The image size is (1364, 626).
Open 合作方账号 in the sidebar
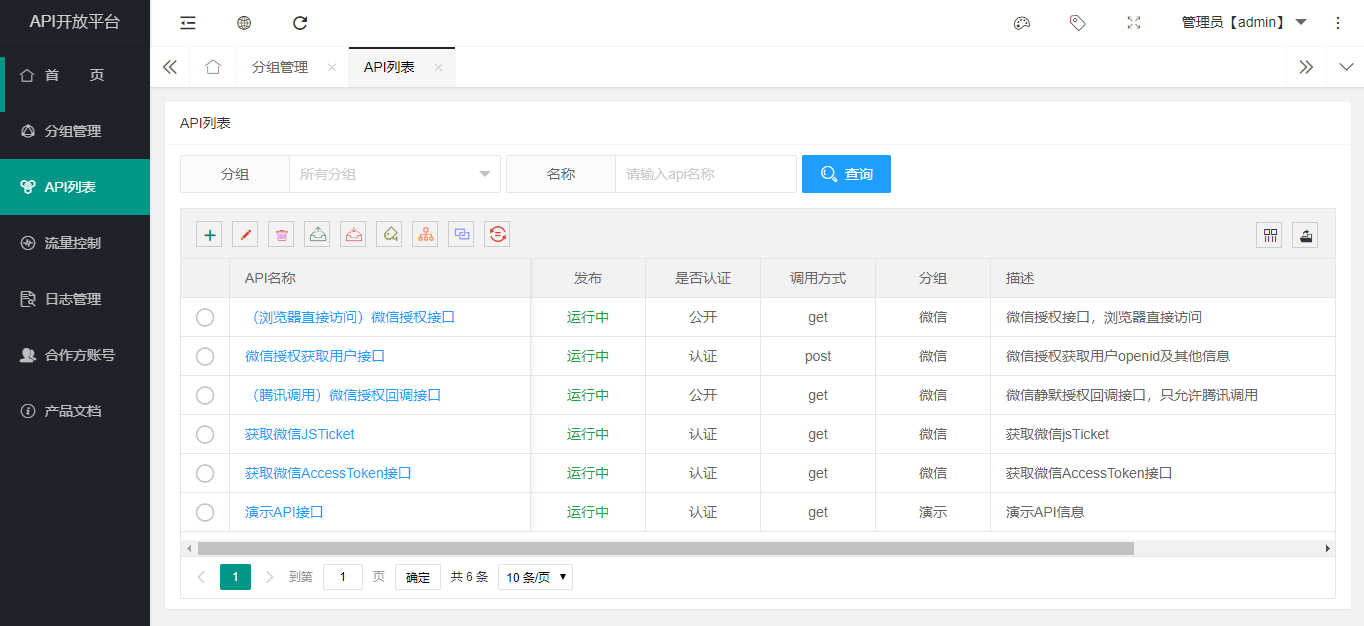pos(75,355)
